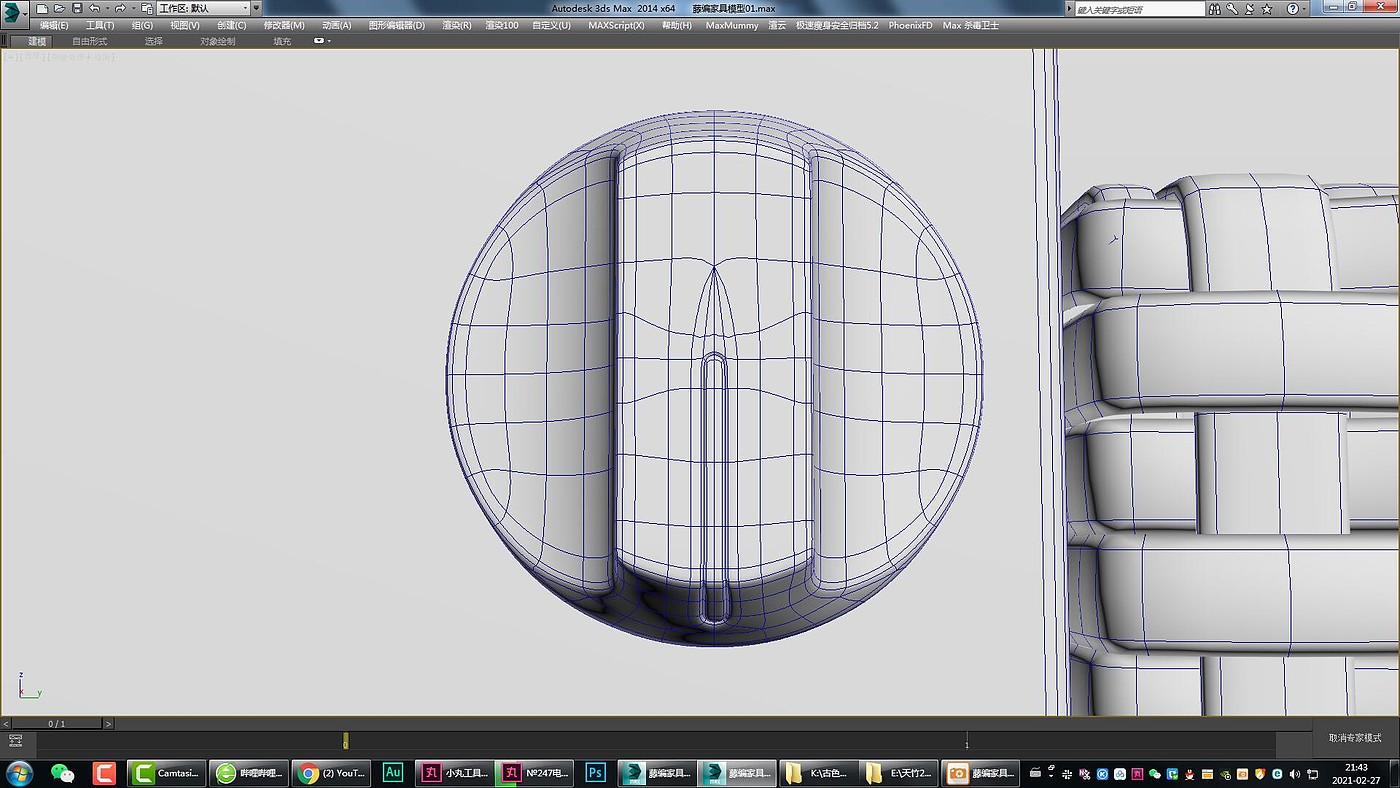Click the 取消专家模式 button
This screenshot has height=788, width=1400.
[1355, 738]
